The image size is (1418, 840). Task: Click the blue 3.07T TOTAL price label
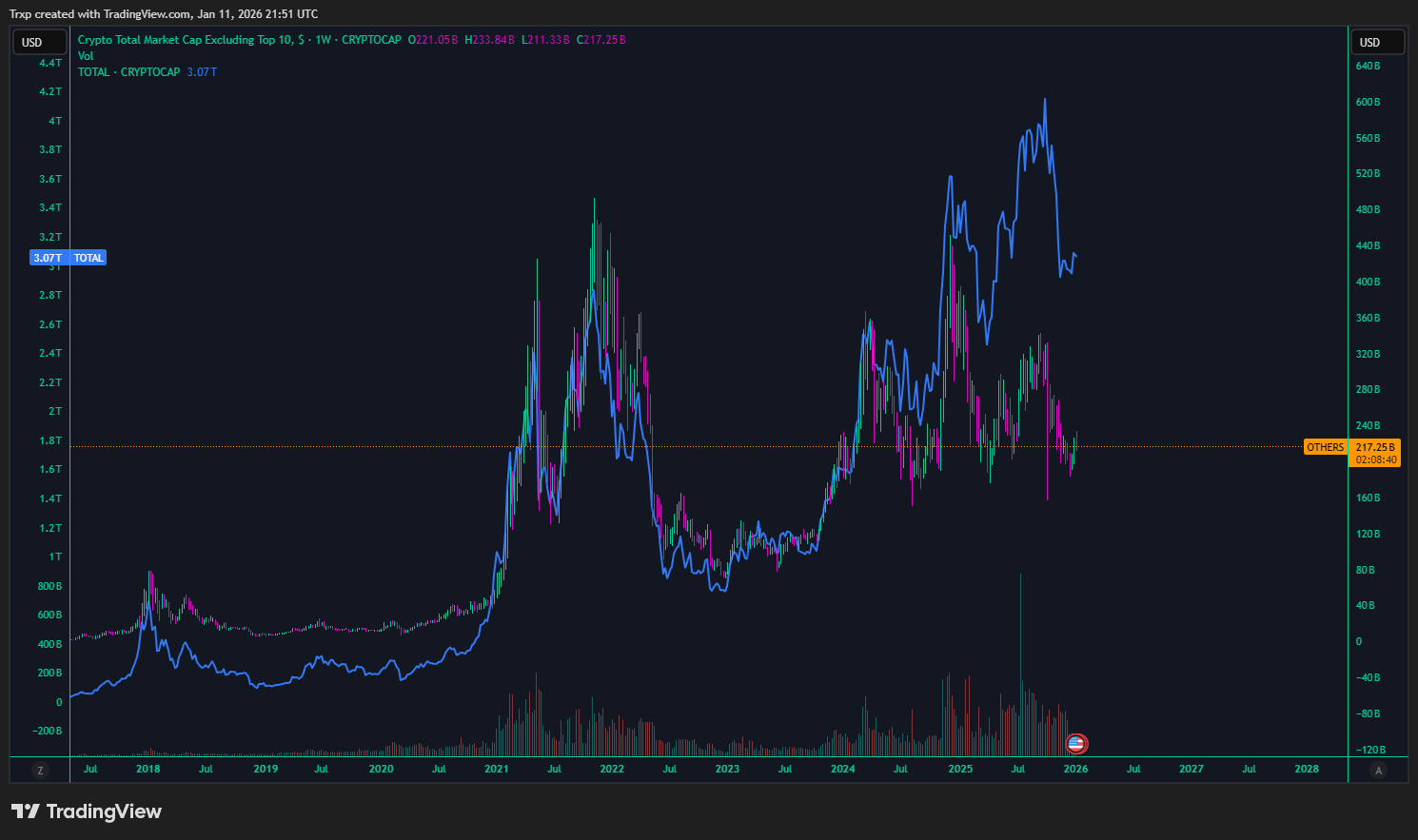[68, 258]
